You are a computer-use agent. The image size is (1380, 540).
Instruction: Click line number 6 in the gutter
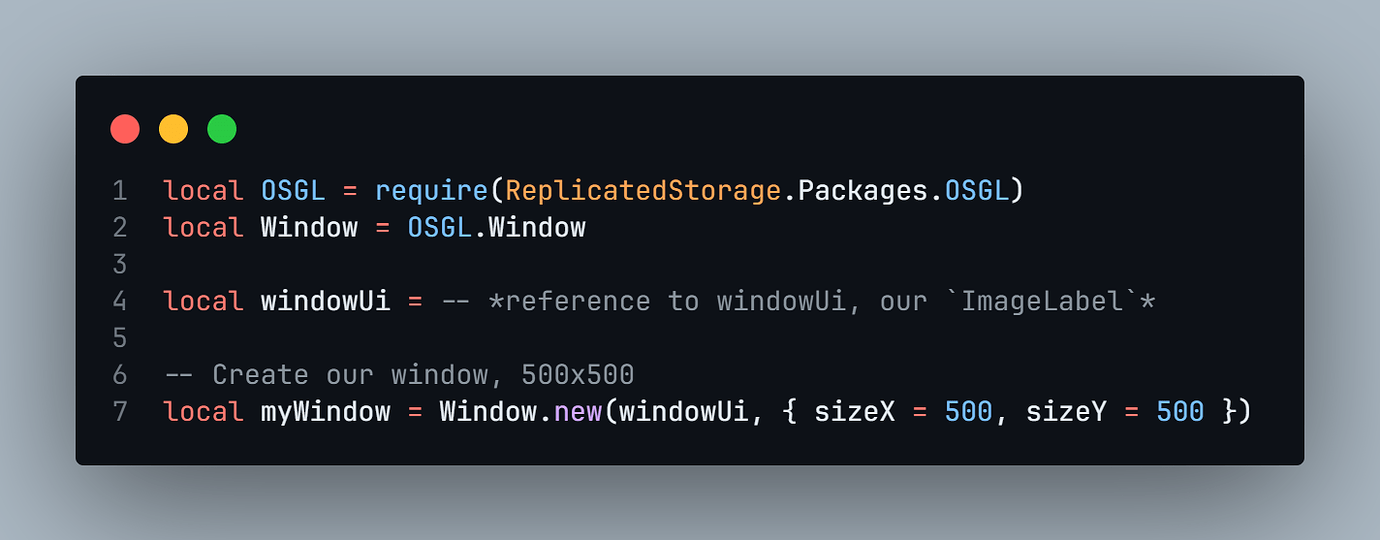(120, 375)
